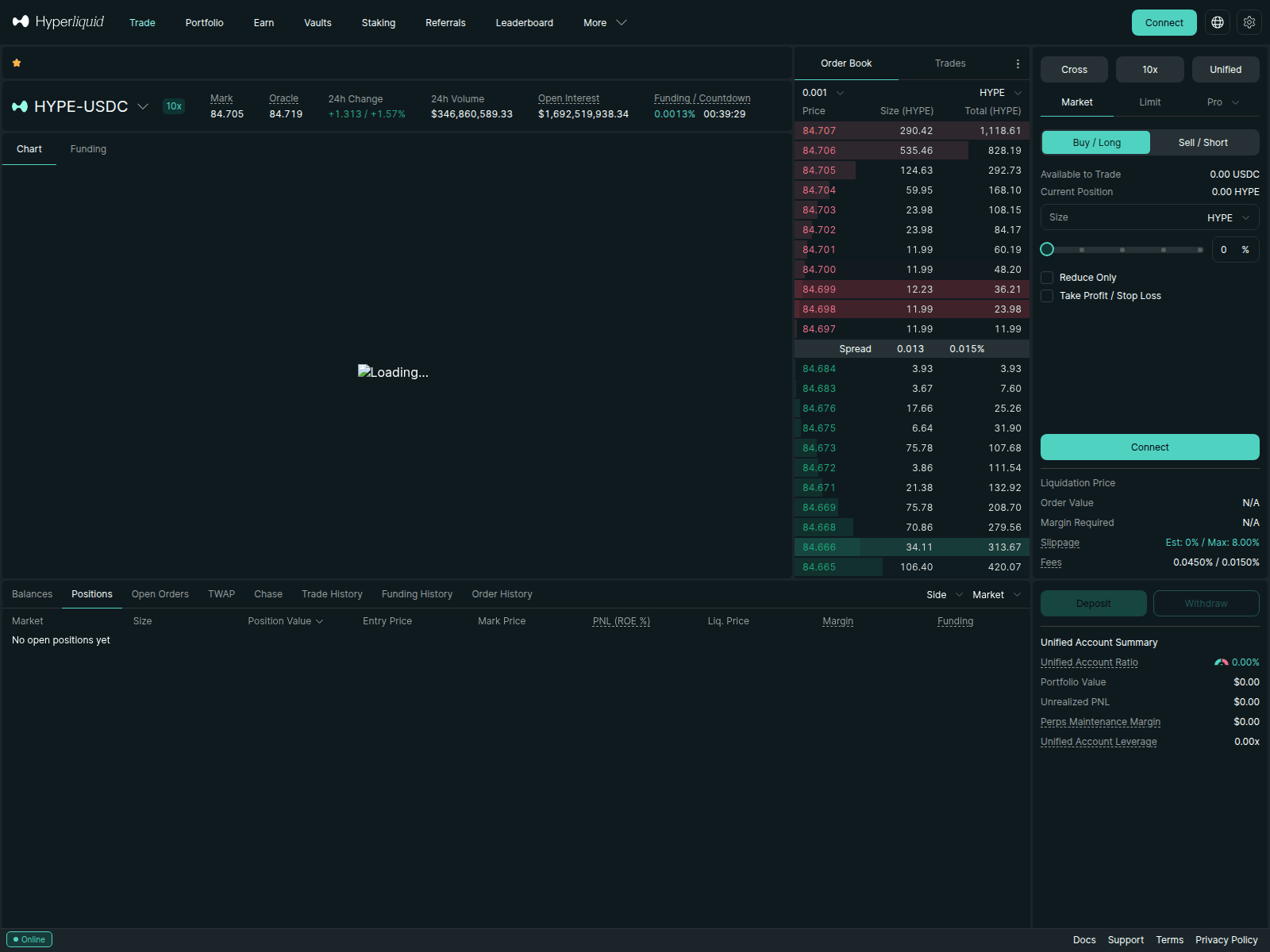Open the Vaults page

click(x=317, y=23)
